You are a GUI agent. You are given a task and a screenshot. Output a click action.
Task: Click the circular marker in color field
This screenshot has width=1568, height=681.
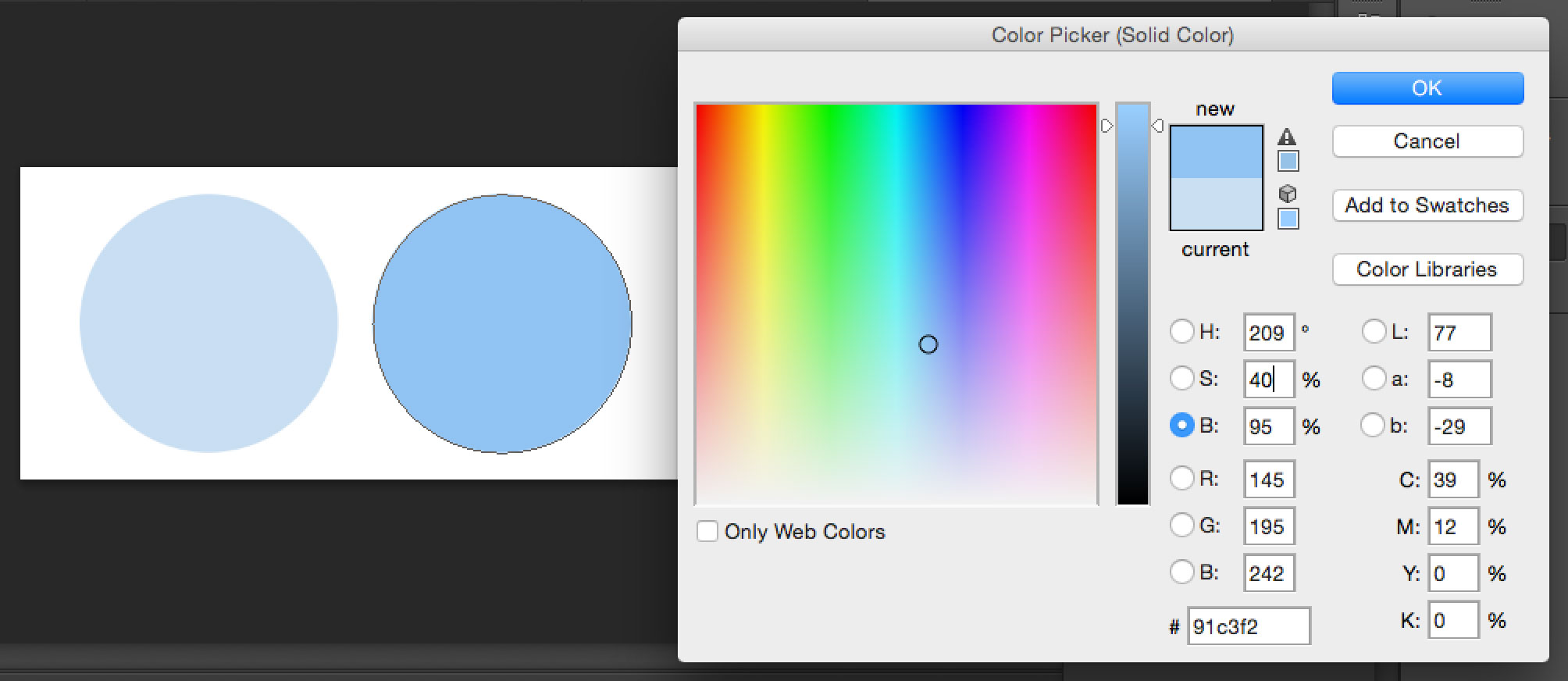928,344
